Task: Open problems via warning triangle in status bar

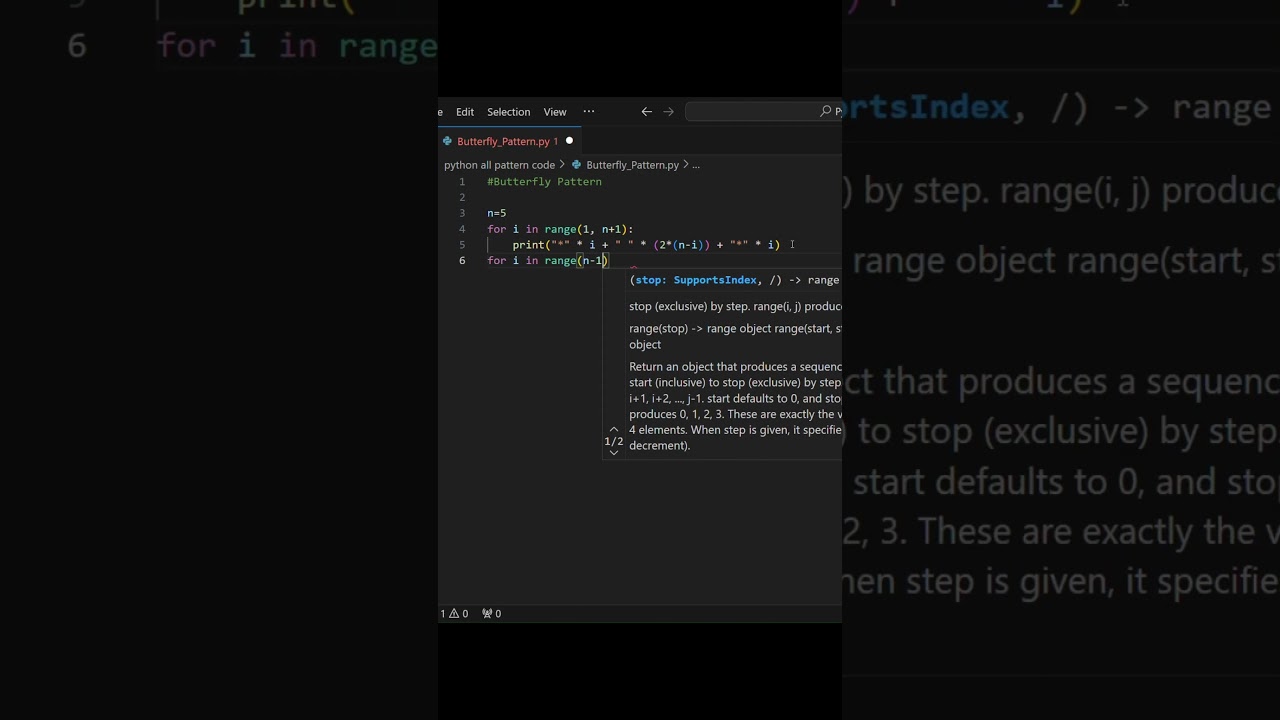Action: [x=455, y=614]
